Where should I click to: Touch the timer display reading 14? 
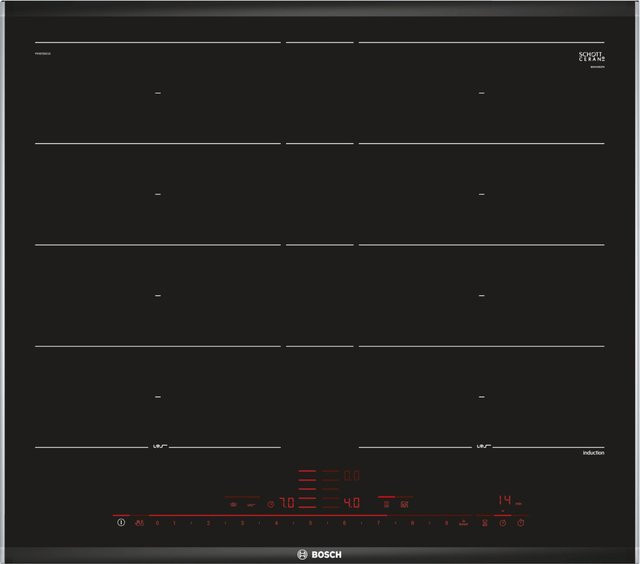(505, 500)
